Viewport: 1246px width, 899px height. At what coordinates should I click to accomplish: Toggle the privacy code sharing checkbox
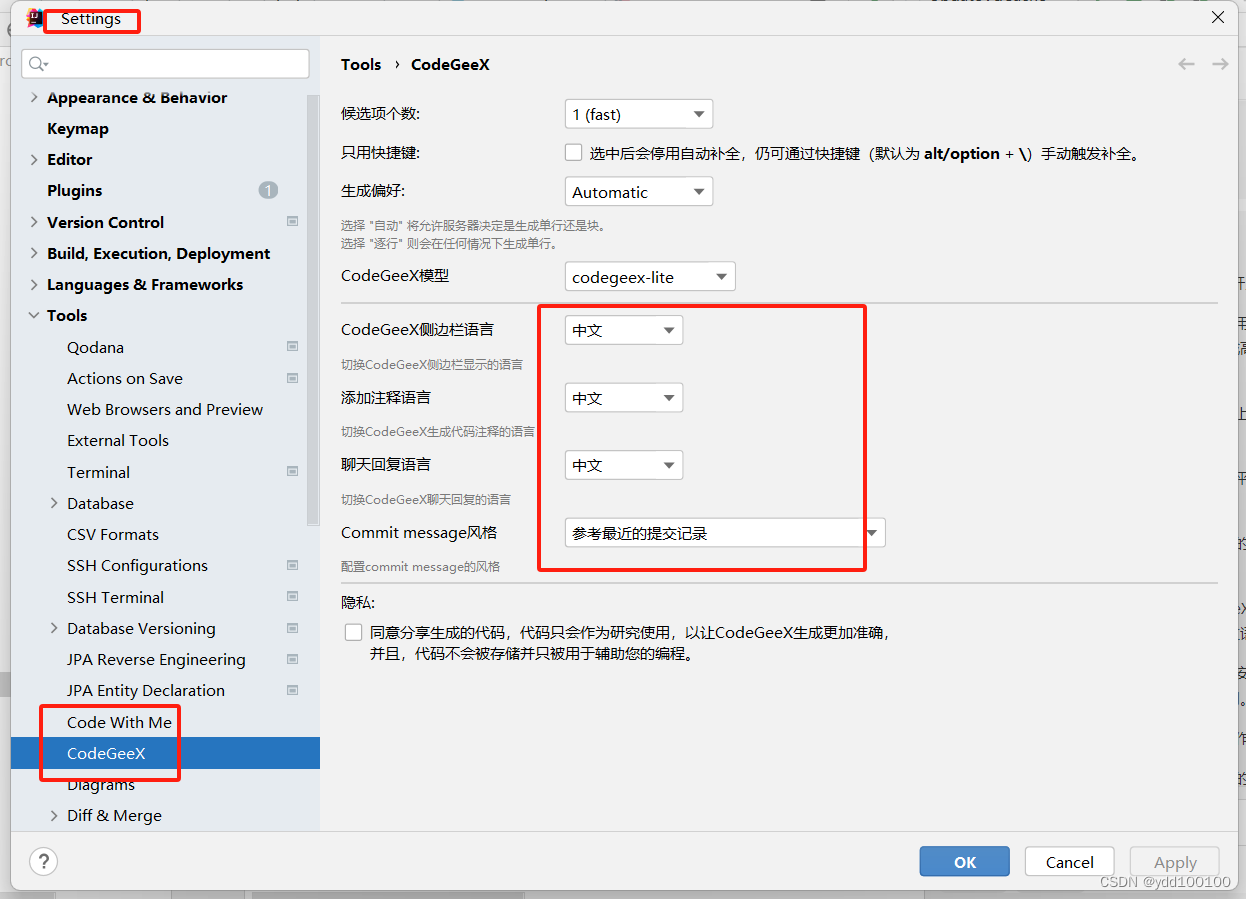coord(353,632)
